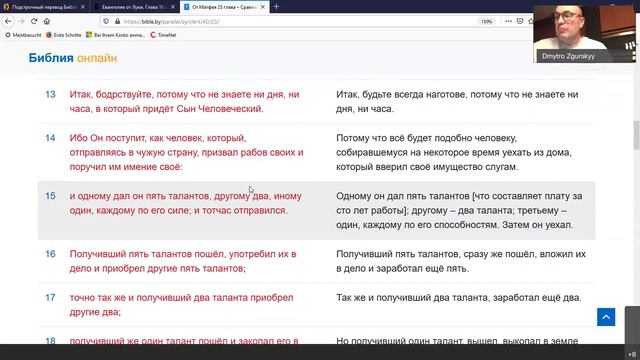This screenshot has width=640, height=360.
Task: Click verse number 16
Action: pos(50,254)
